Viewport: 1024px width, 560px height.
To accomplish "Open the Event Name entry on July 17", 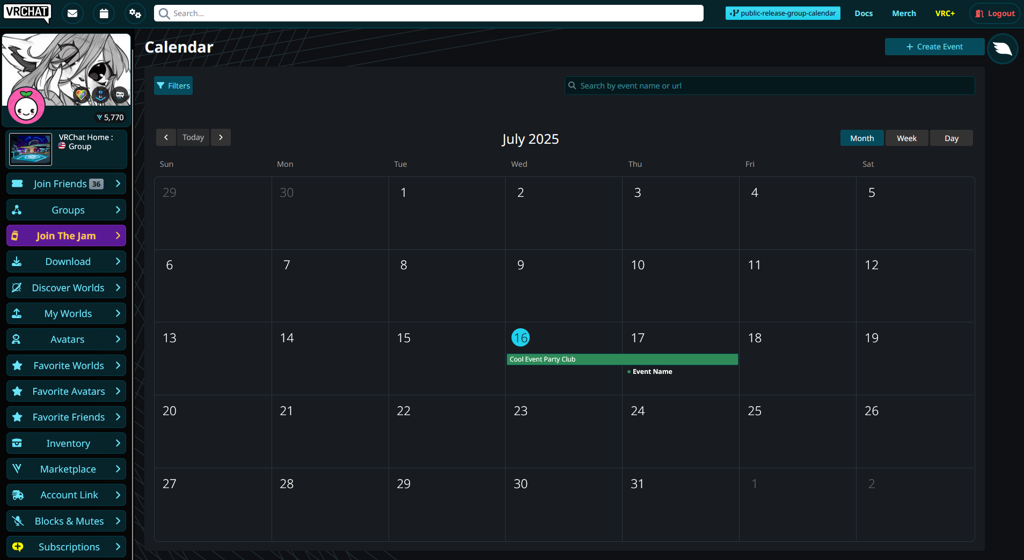I will coord(650,371).
